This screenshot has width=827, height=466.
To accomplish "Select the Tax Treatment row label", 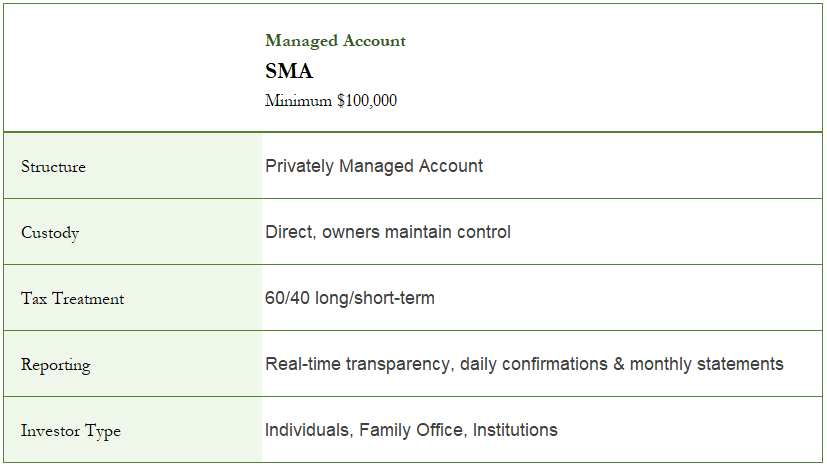I will (x=73, y=299).
